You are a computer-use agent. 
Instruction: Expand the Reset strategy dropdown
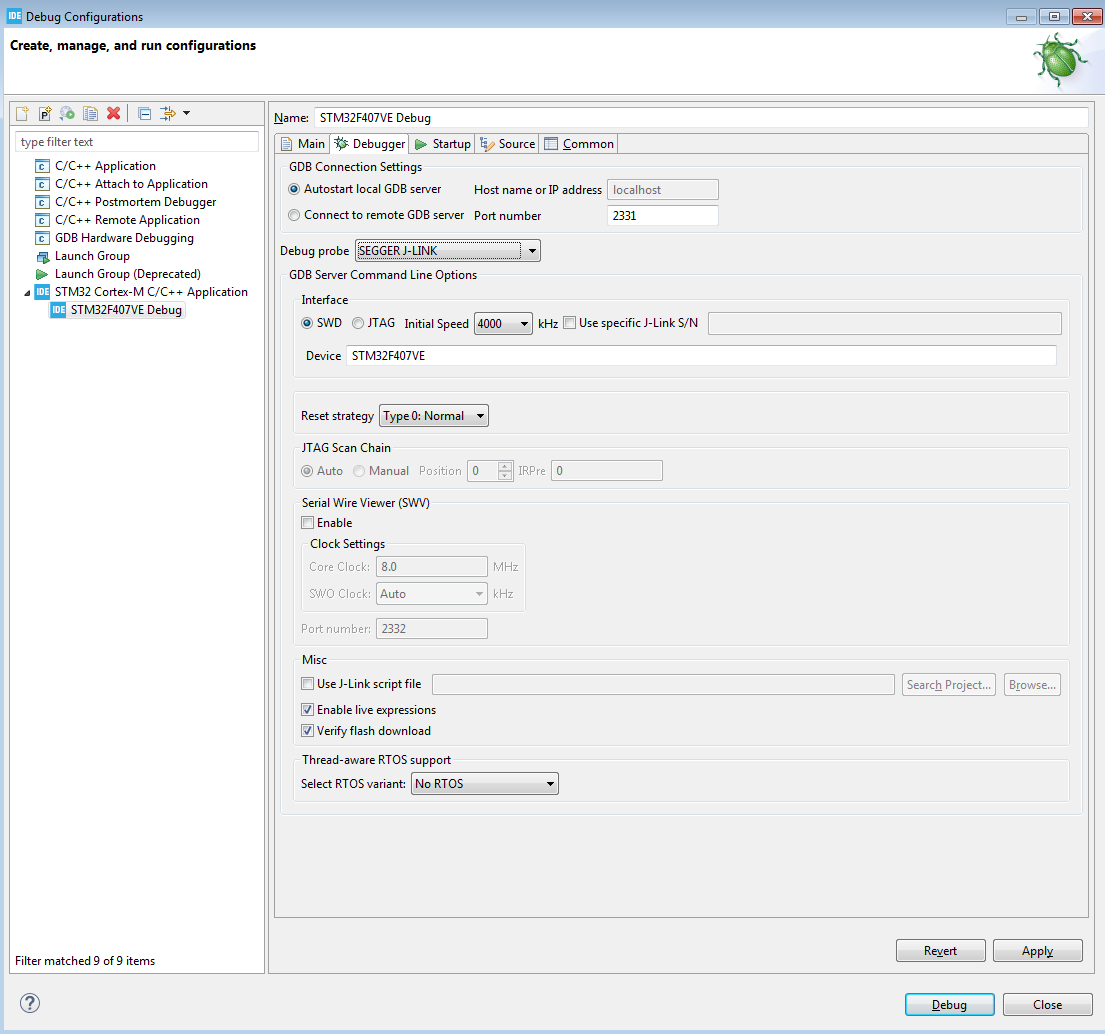tap(434, 416)
